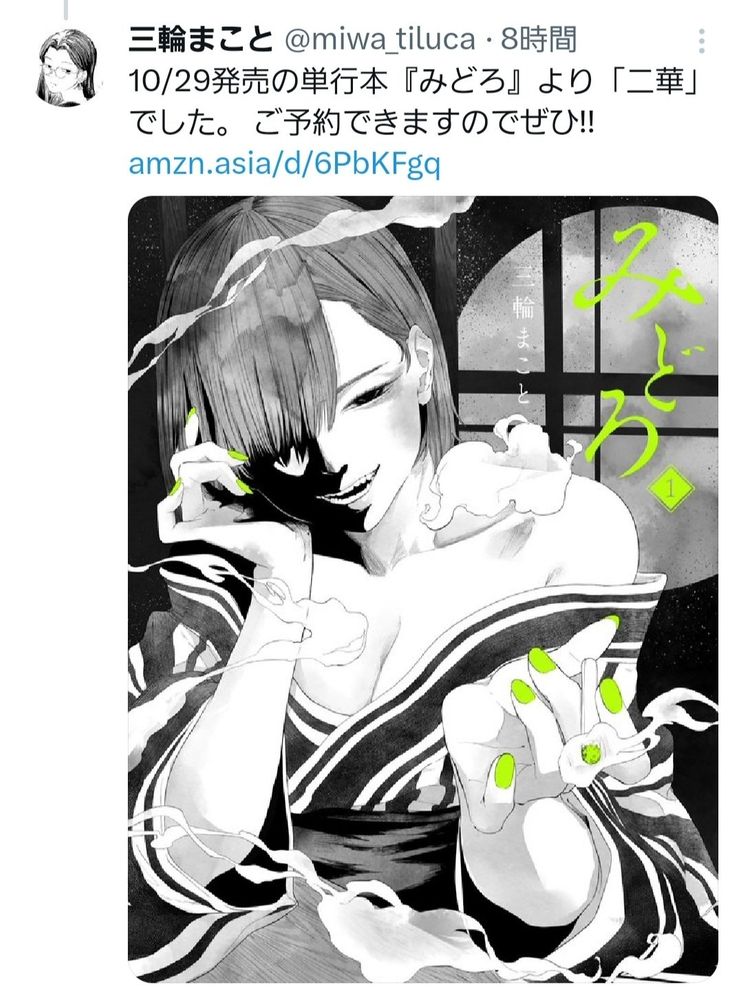
Task: Click the display name 三輪まこと
Action: pyautogui.click(x=201, y=40)
